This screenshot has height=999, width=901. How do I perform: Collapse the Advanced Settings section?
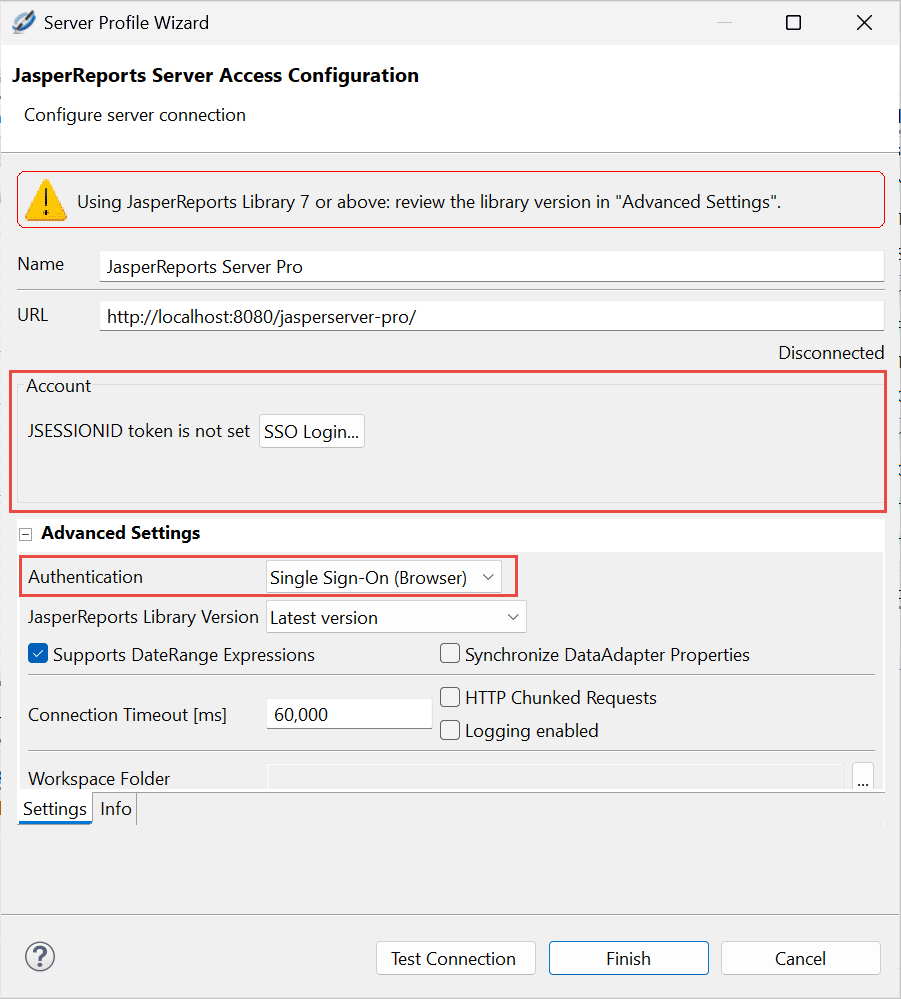[25, 534]
